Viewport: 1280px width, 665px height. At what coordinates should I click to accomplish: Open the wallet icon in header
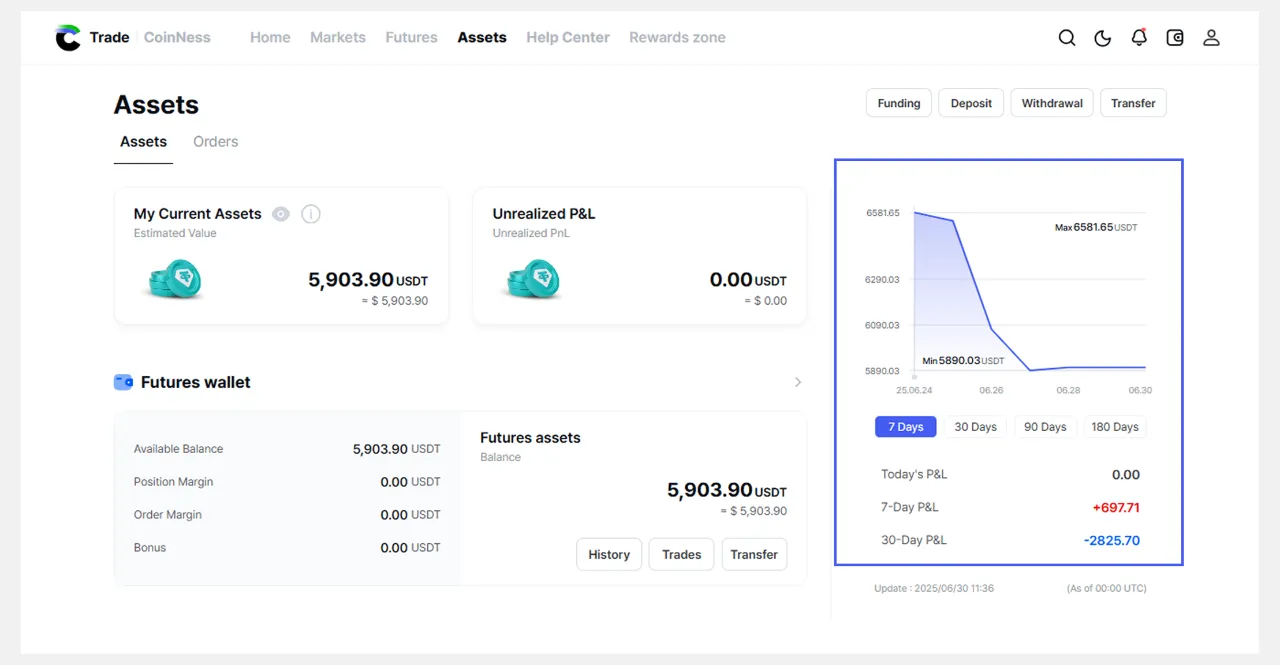1175,38
